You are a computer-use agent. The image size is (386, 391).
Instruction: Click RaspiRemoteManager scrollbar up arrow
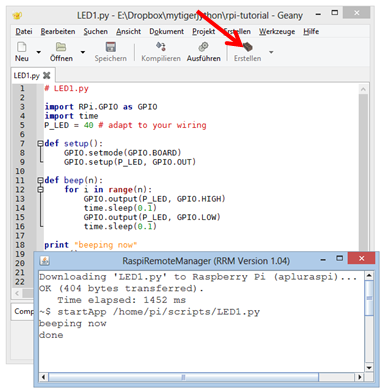click(x=369, y=275)
